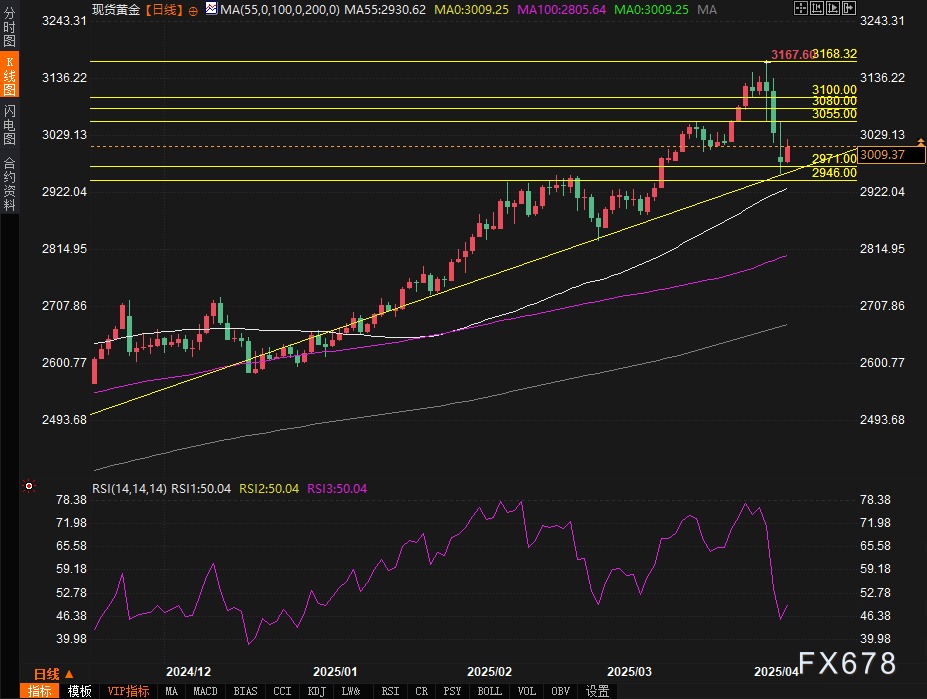Toggle the BOLL indicator

pyautogui.click(x=490, y=691)
